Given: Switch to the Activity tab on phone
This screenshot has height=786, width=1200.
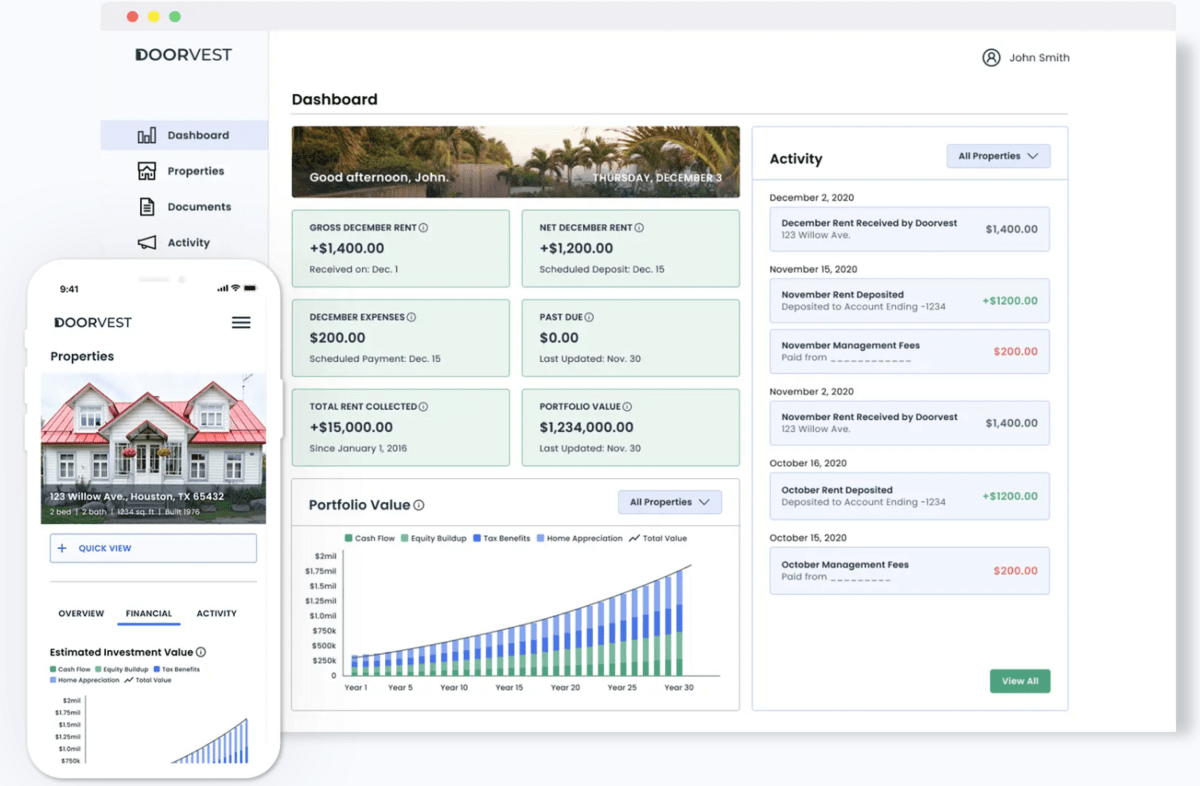Looking at the screenshot, I should point(216,613).
